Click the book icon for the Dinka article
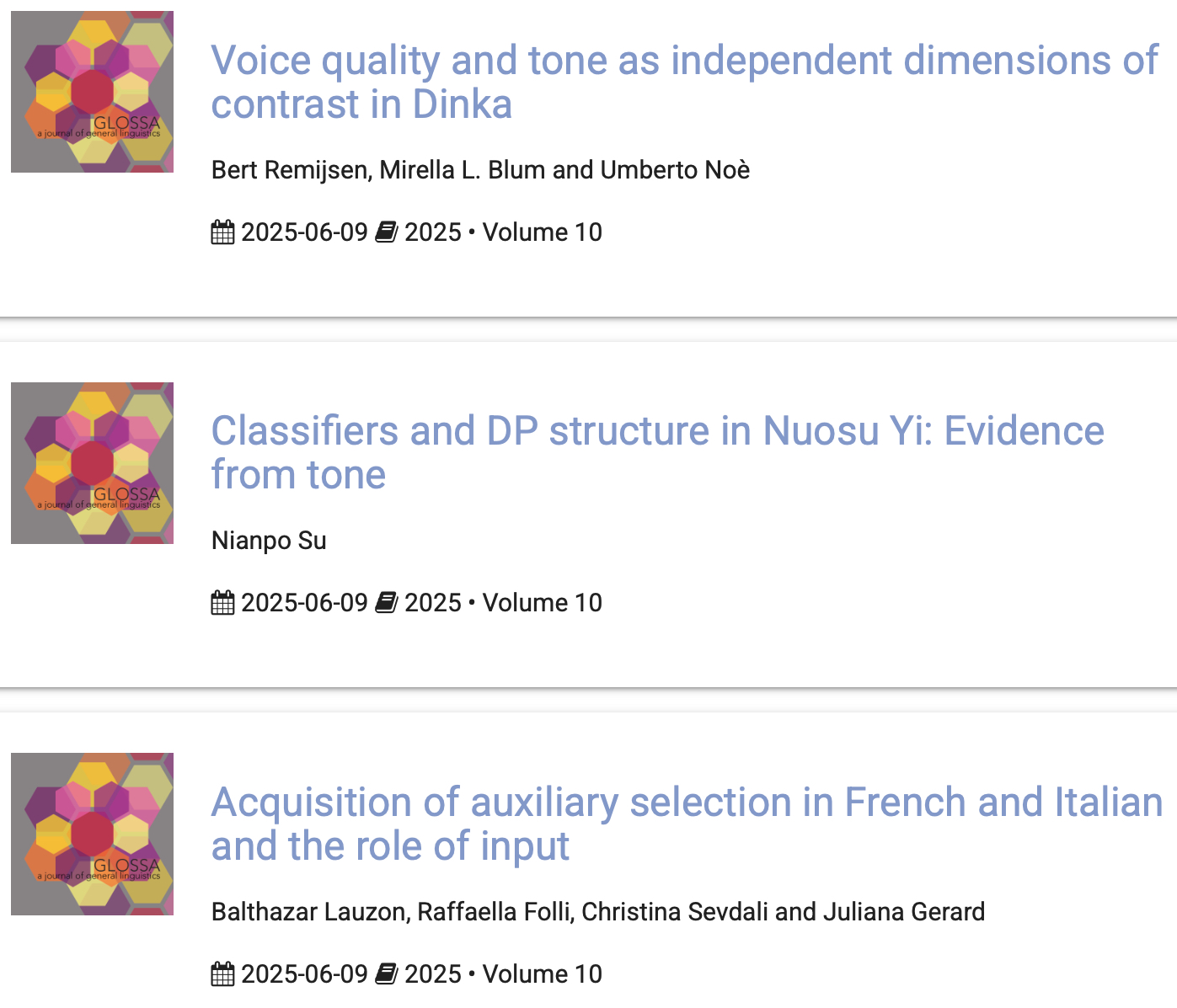The width and height of the screenshot is (1177, 1008). tap(386, 232)
